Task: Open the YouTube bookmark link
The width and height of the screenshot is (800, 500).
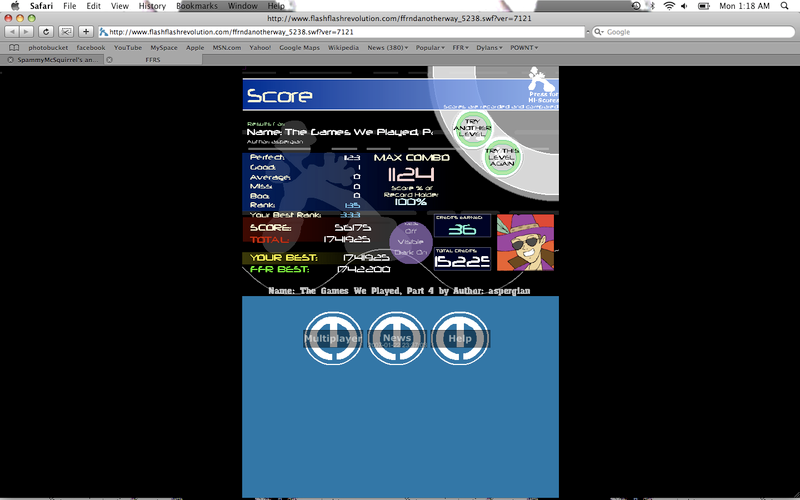Action: pyautogui.click(x=127, y=47)
